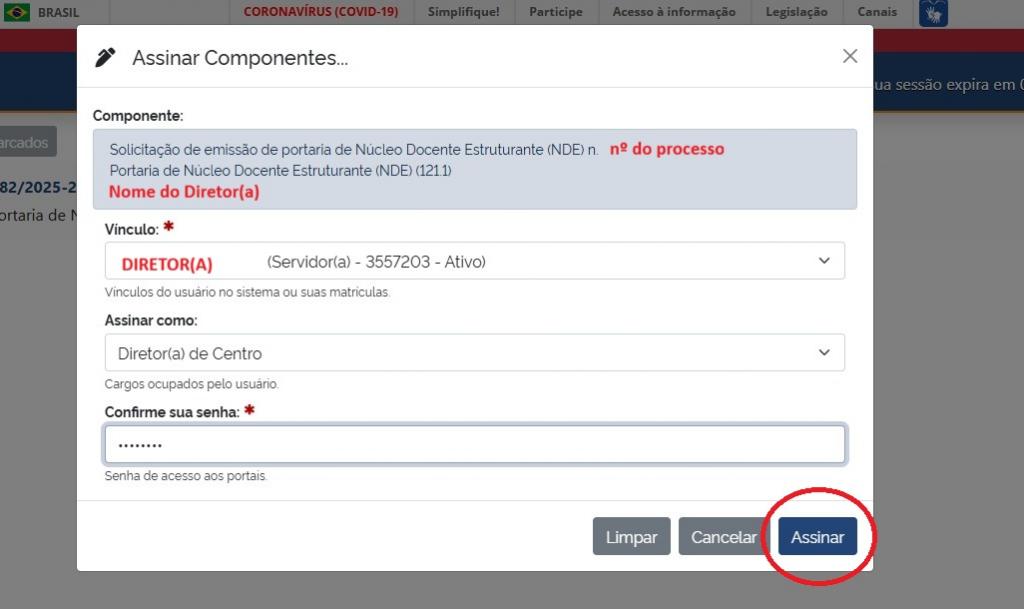The width and height of the screenshot is (1024, 609).
Task: Click the Cancelar button
Action: [x=723, y=537]
